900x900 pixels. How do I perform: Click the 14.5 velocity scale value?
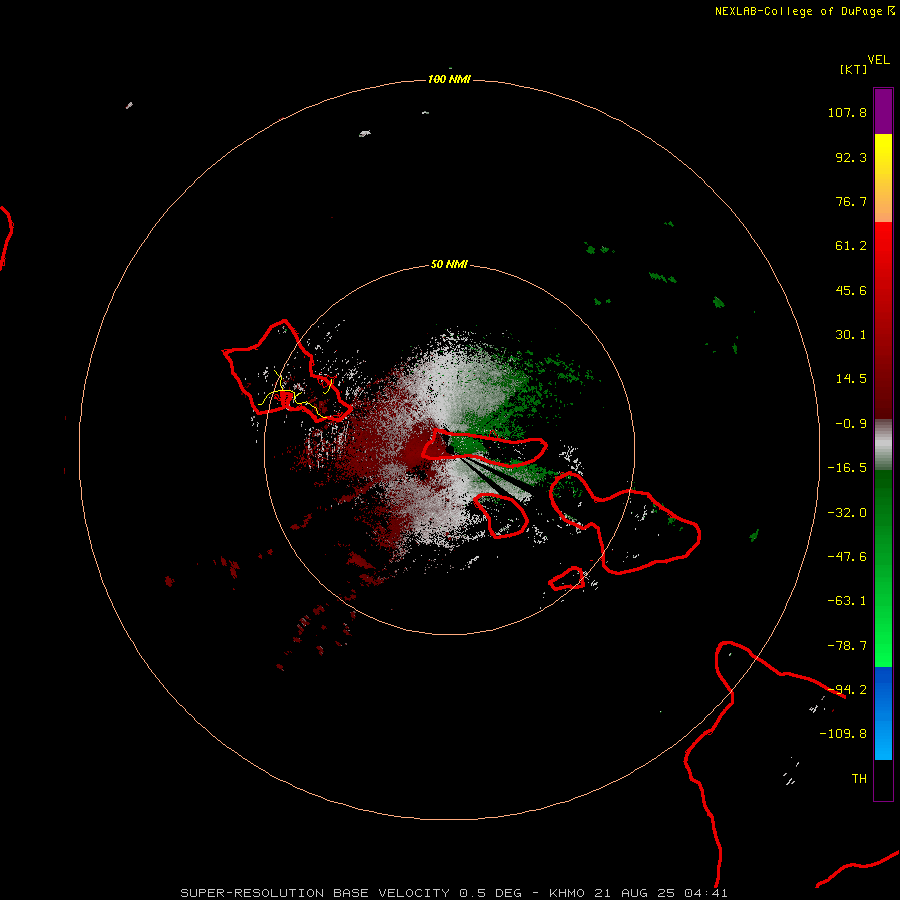tap(851, 379)
